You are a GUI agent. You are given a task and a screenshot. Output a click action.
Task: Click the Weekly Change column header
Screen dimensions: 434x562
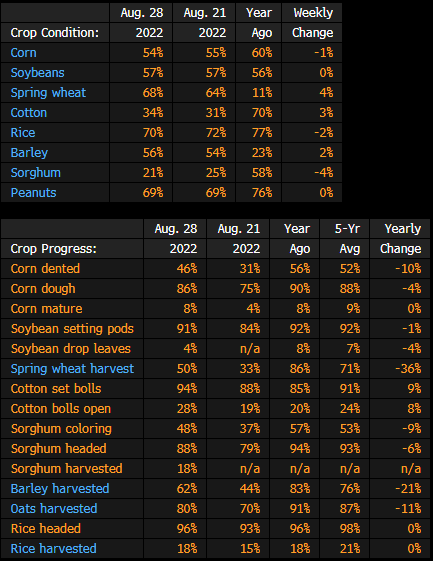tap(313, 23)
